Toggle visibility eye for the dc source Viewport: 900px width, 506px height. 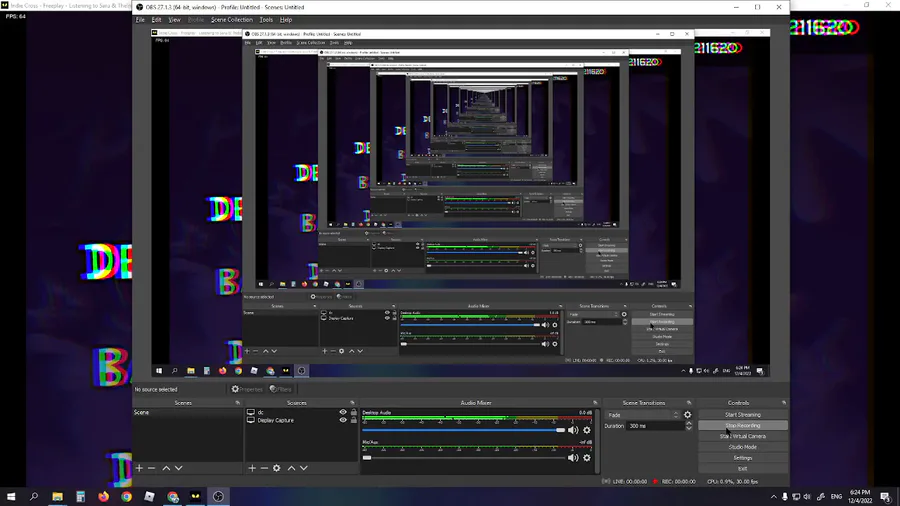pos(343,412)
